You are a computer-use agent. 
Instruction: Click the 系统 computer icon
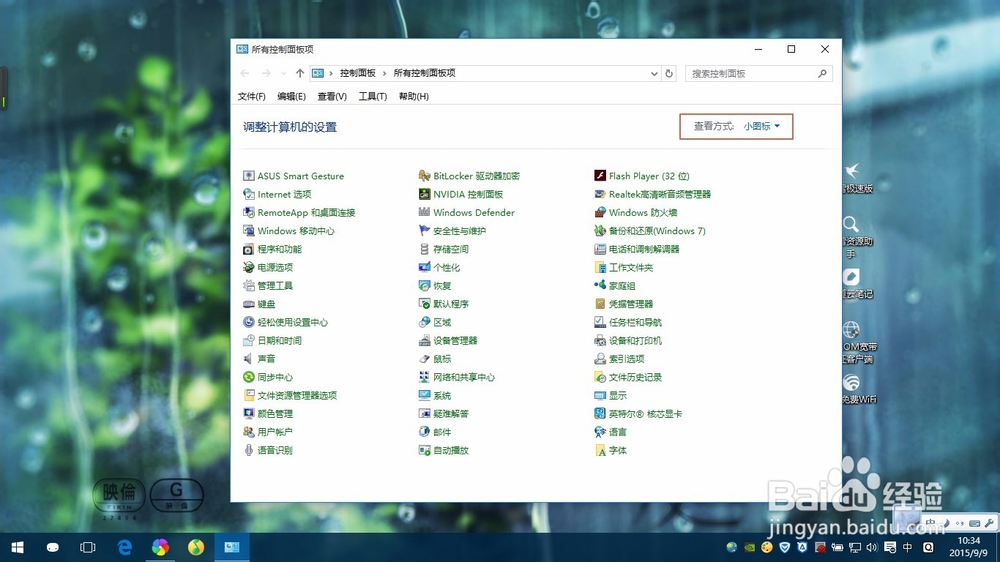[424, 396]
